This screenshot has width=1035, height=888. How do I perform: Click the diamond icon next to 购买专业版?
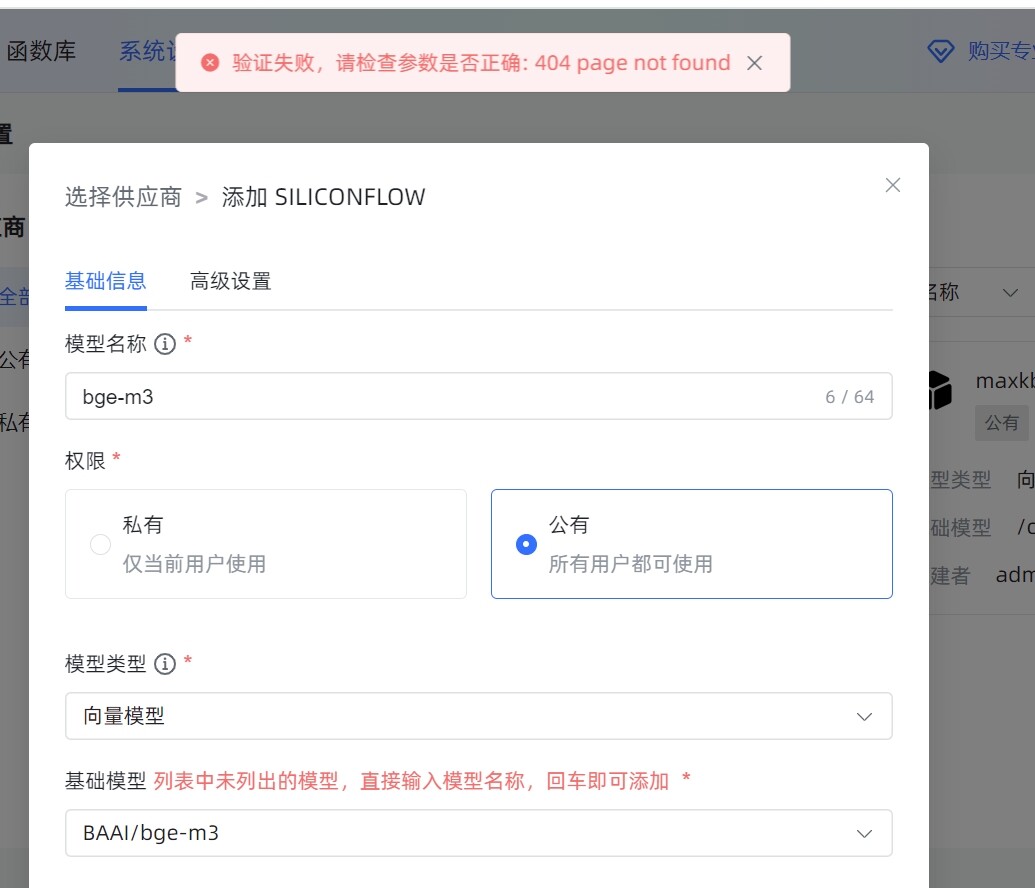coord(941,51)
